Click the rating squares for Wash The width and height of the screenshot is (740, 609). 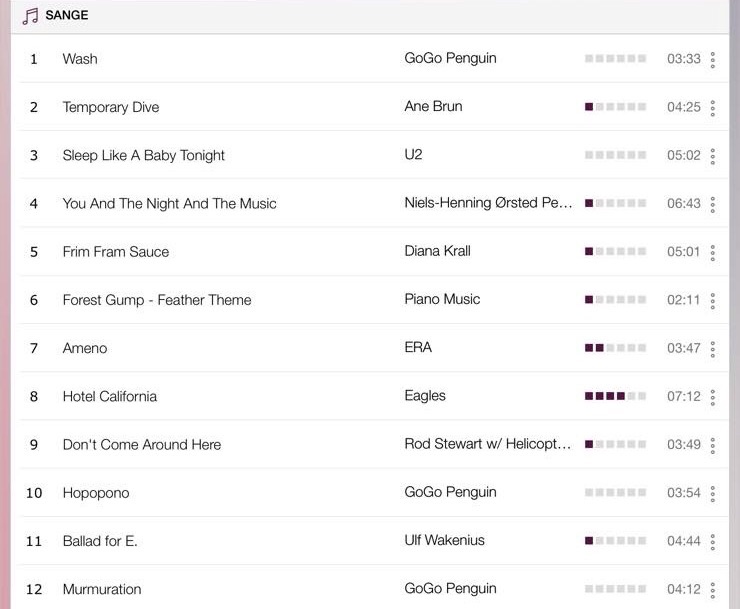tap(615, 59)
